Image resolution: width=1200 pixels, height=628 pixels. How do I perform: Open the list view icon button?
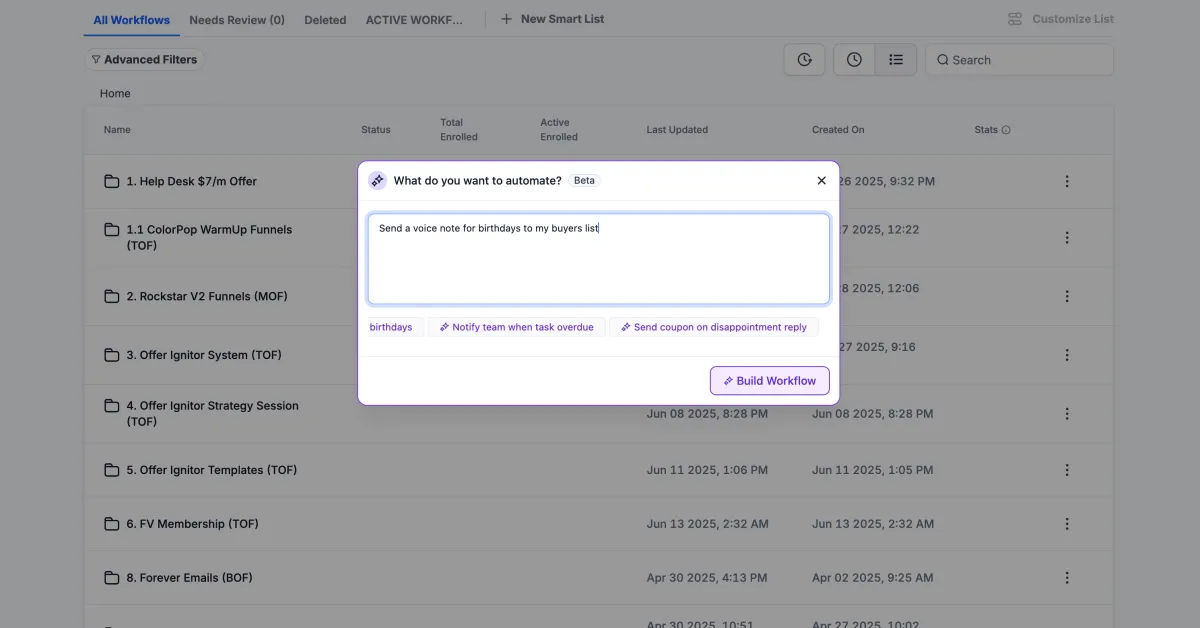click(x=896, y=60)
